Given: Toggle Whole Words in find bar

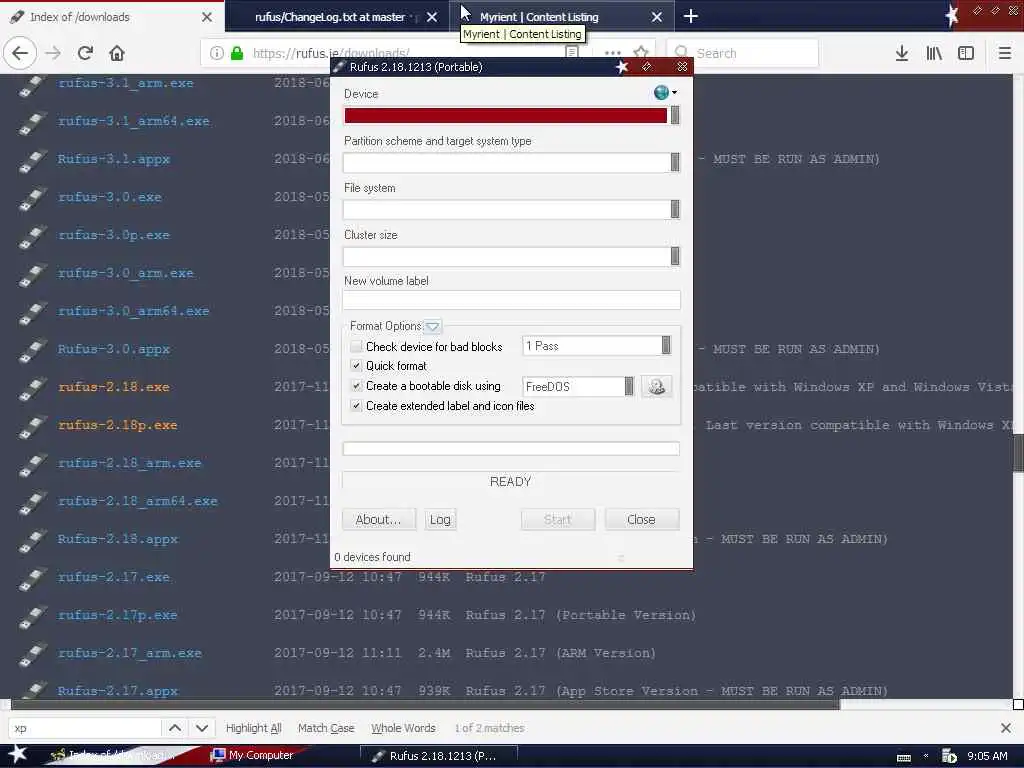Looking at the screenshot, I should tap(403, 728).
